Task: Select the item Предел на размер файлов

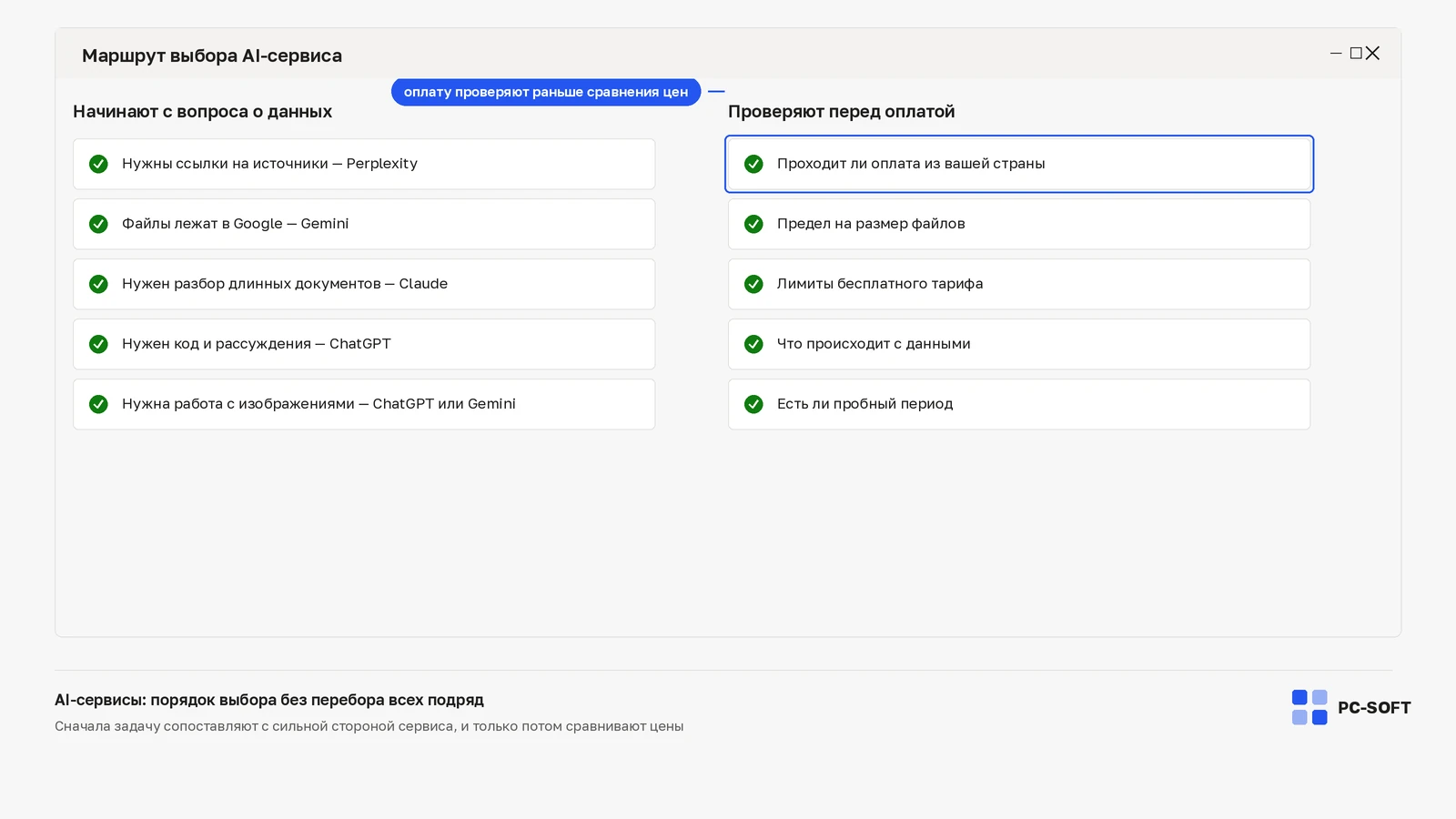Action: click(1019, 224)
